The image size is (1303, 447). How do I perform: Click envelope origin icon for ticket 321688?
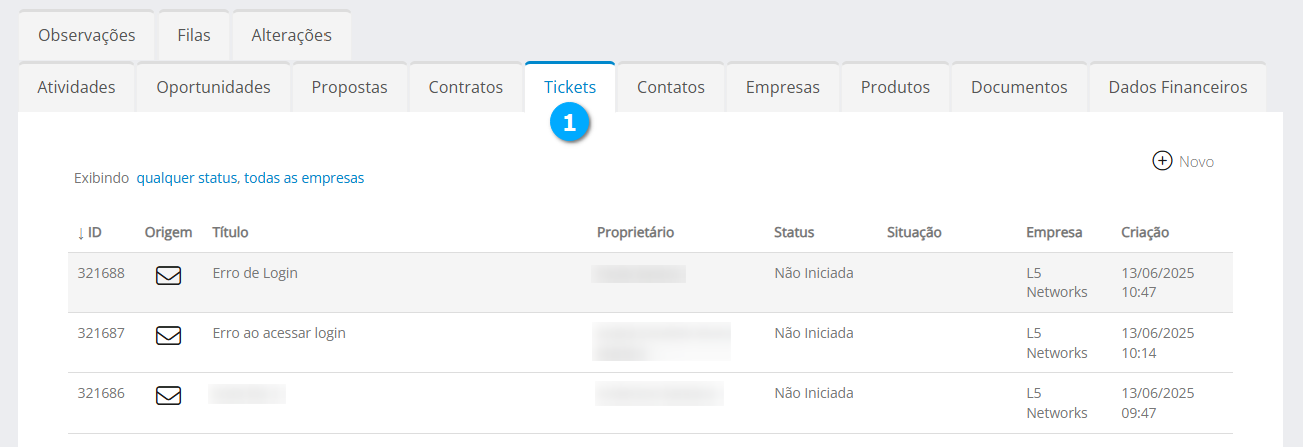(x=168, y=276)
